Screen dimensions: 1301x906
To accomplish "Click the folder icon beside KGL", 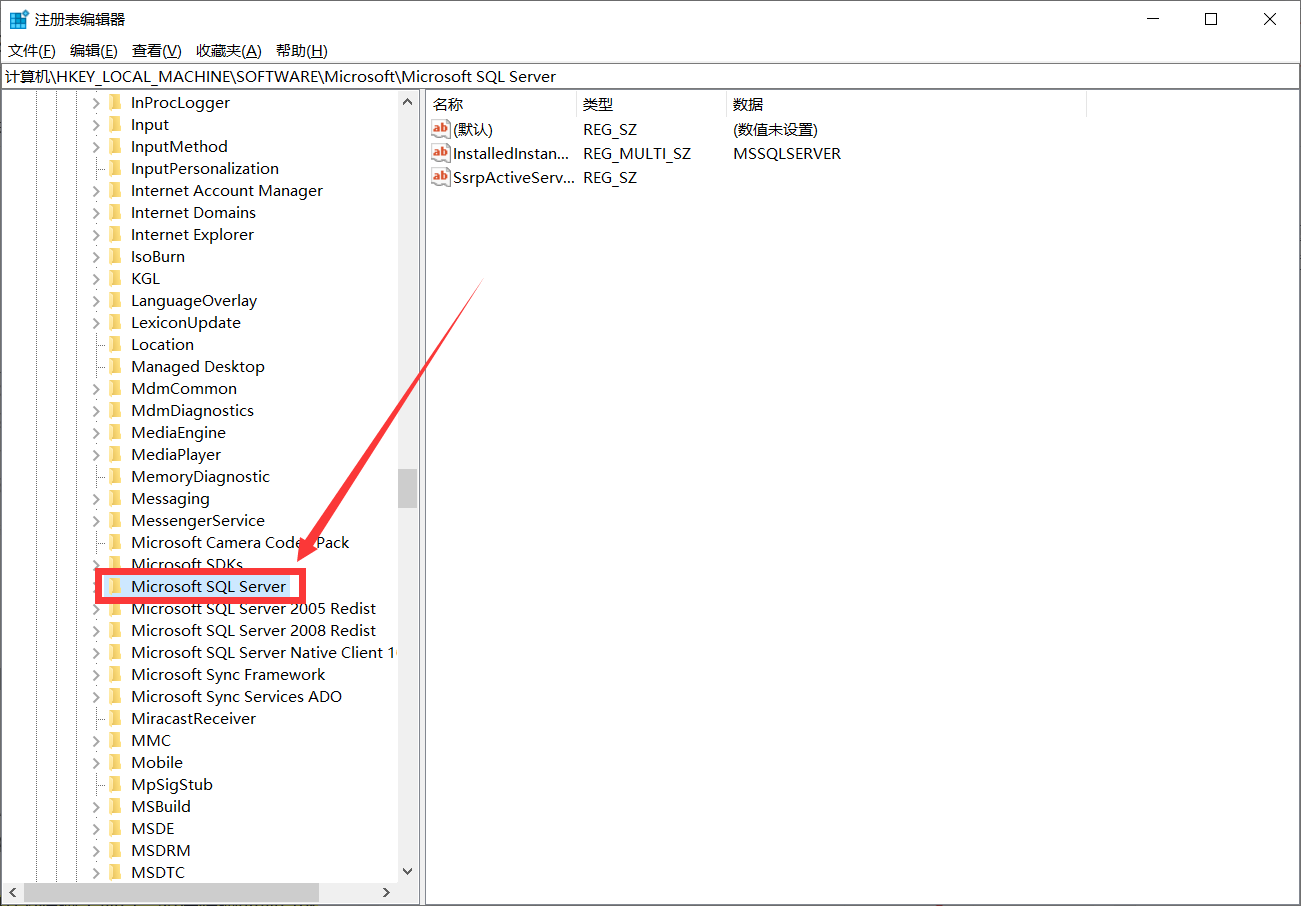I will tap(116, 278).
